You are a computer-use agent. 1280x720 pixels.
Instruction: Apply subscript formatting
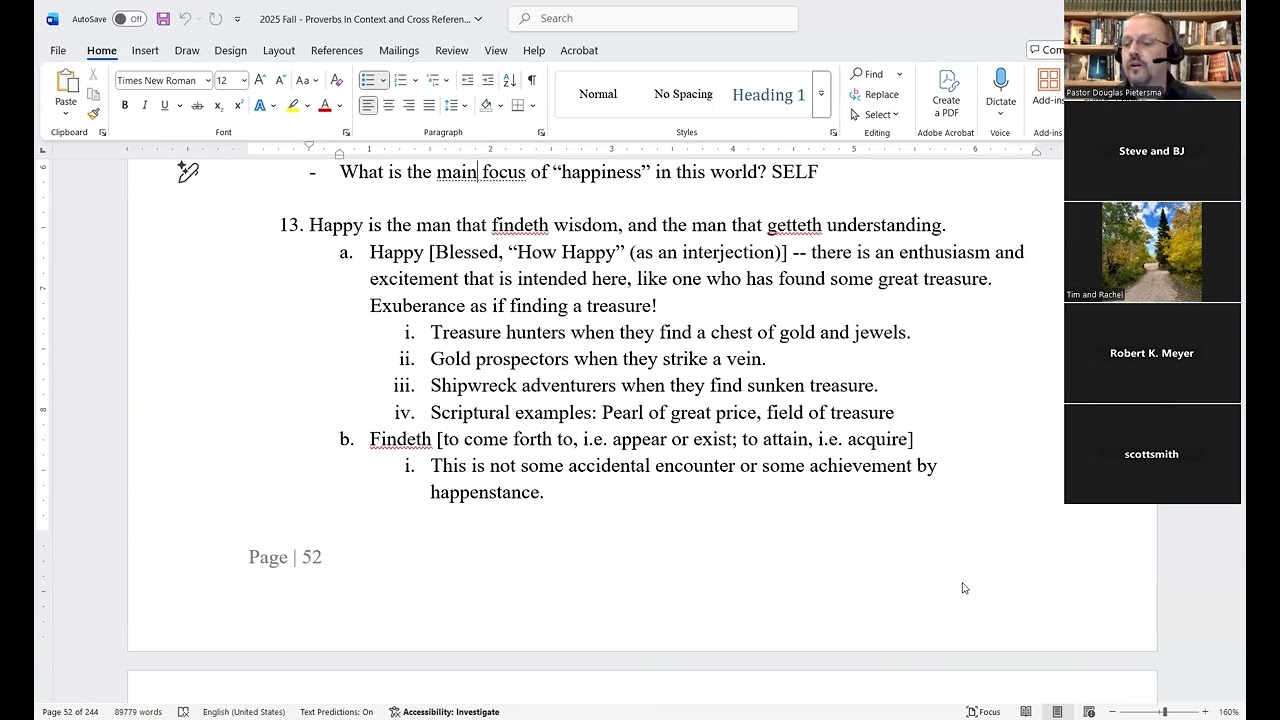coord(218,105)
